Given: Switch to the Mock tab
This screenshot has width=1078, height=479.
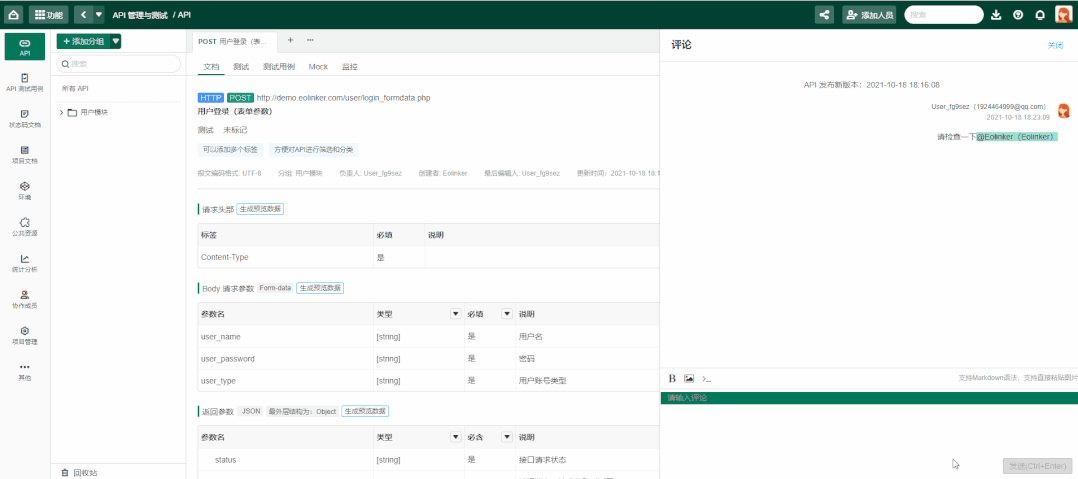Looking at the screenshot, I should [318, 67].
